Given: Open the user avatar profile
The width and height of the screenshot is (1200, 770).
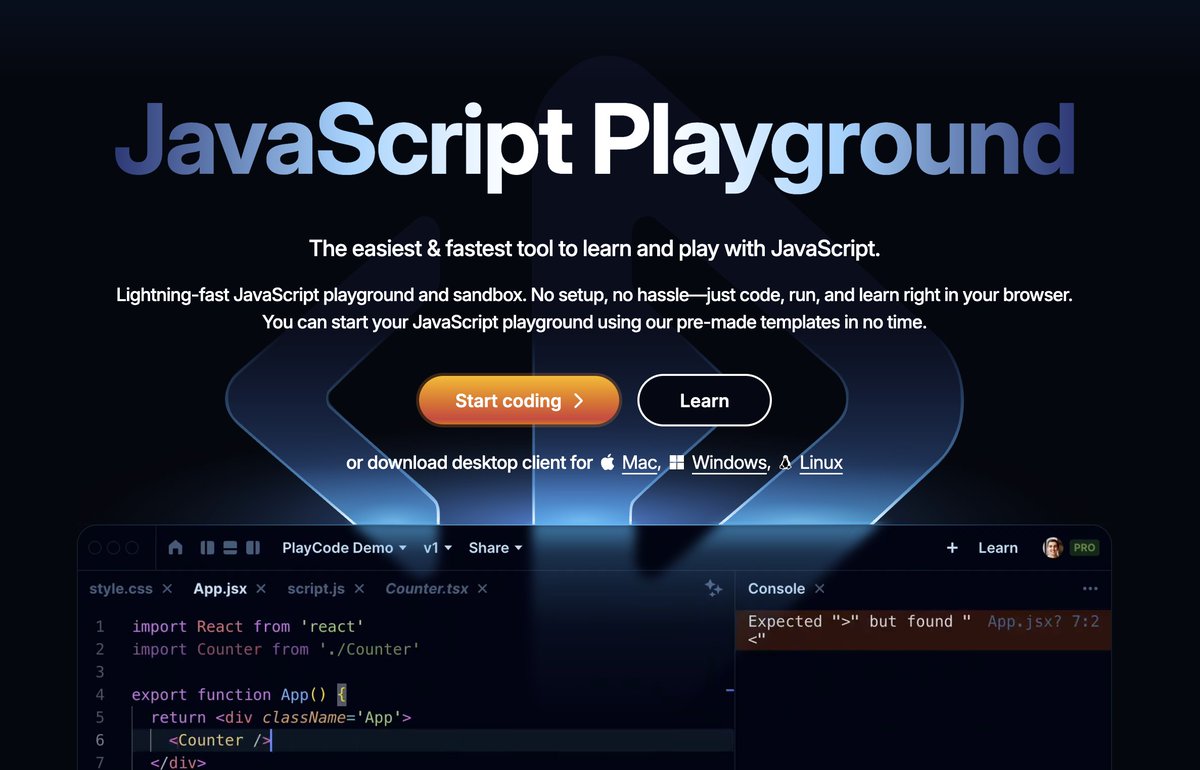Looking at the screenshot, I should pos(1052,548).
